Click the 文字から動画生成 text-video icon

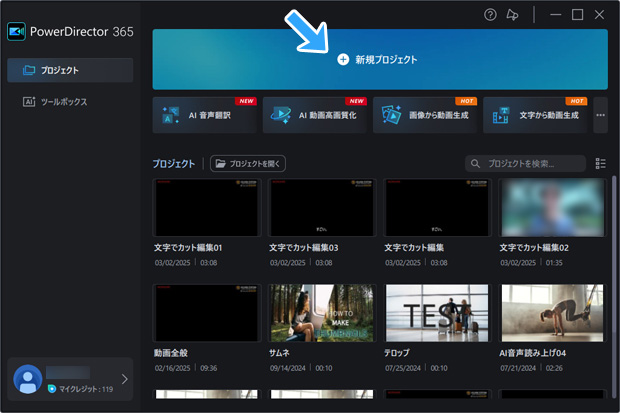(x=501, y=115)
